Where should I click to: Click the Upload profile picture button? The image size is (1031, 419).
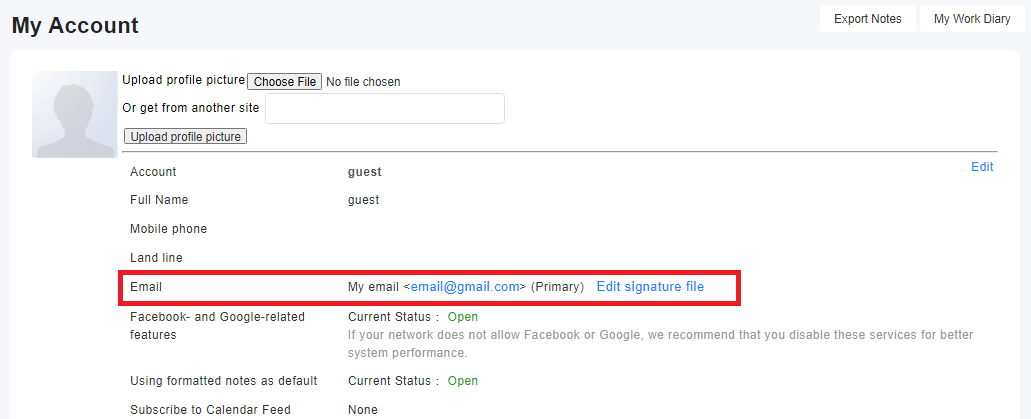point(186,137)
